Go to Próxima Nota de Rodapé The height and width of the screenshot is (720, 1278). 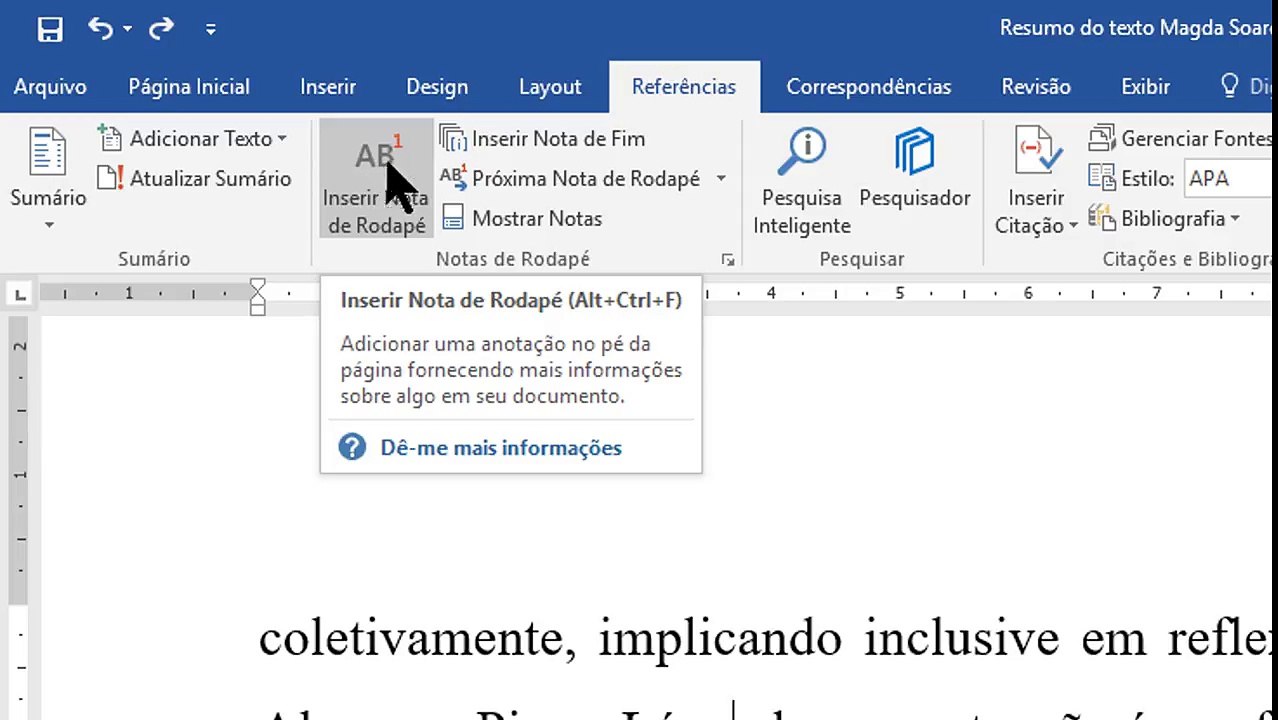click(x=571, y=179)
